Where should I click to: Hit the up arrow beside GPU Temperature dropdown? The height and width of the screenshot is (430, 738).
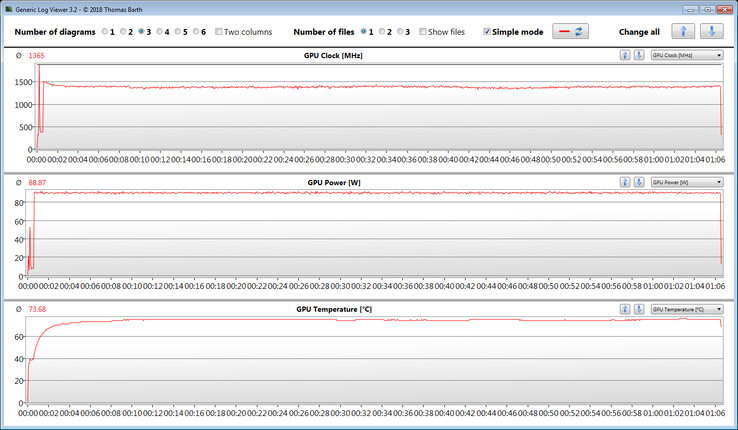coord(625,310)
